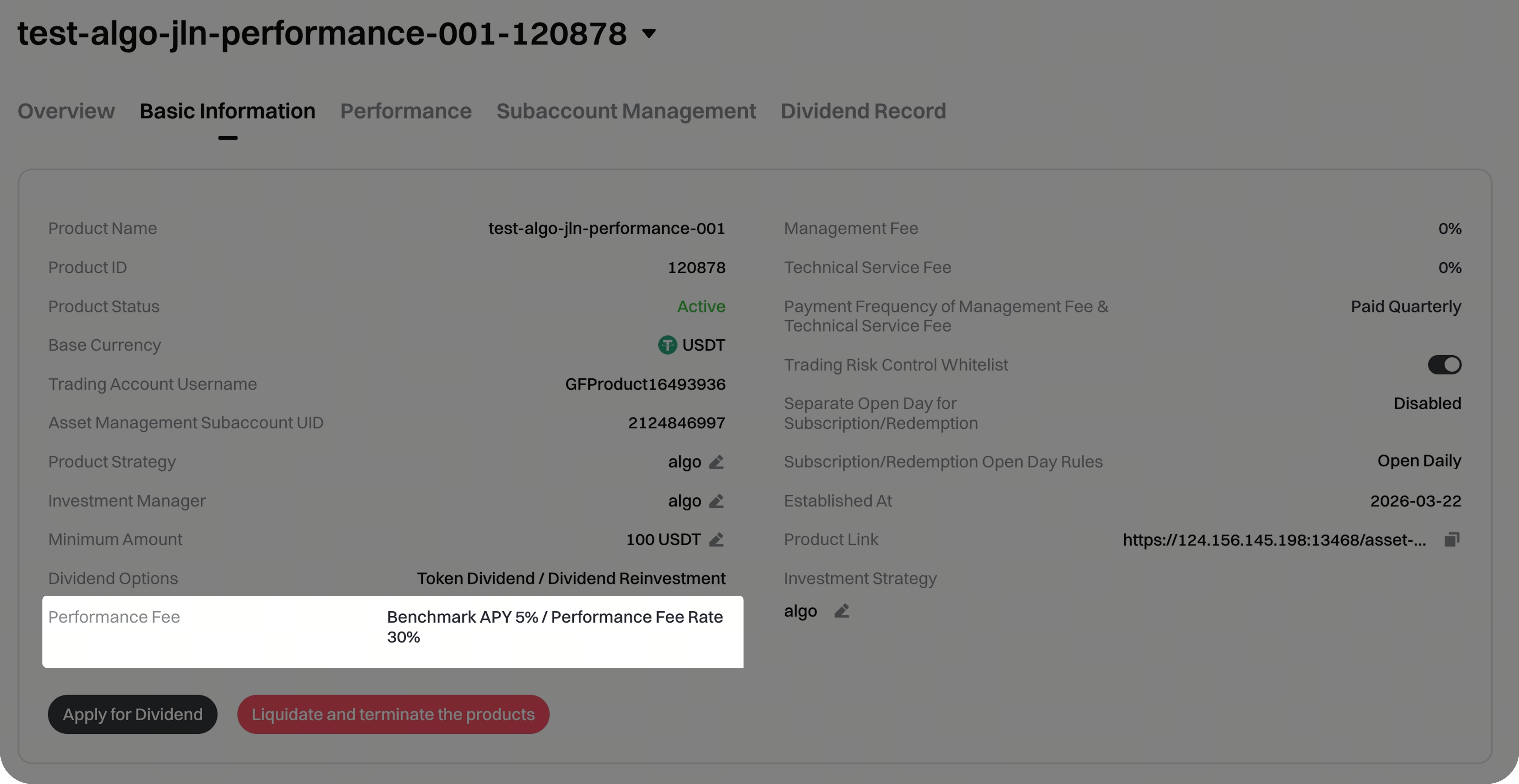1519x784 pixels.
Task: Click the Active product status text
Action: pos(701,307)
